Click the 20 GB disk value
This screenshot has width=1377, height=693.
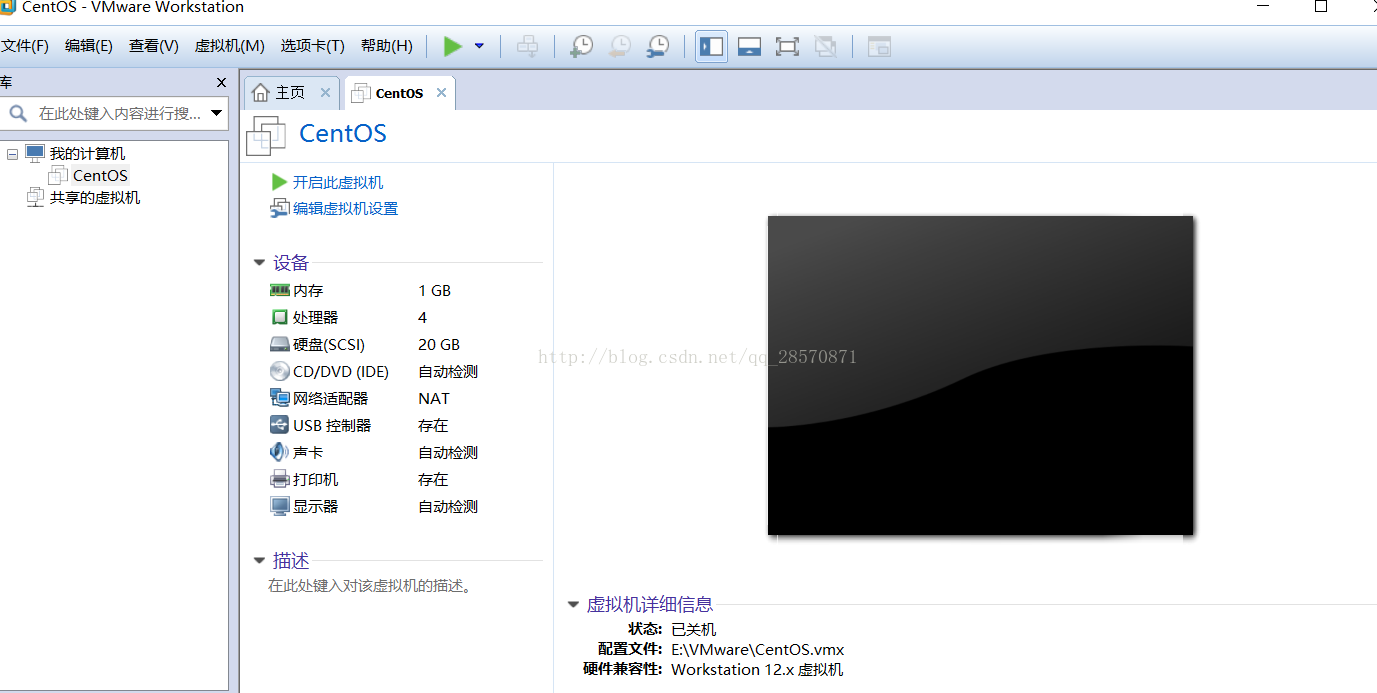click(439, 344)
